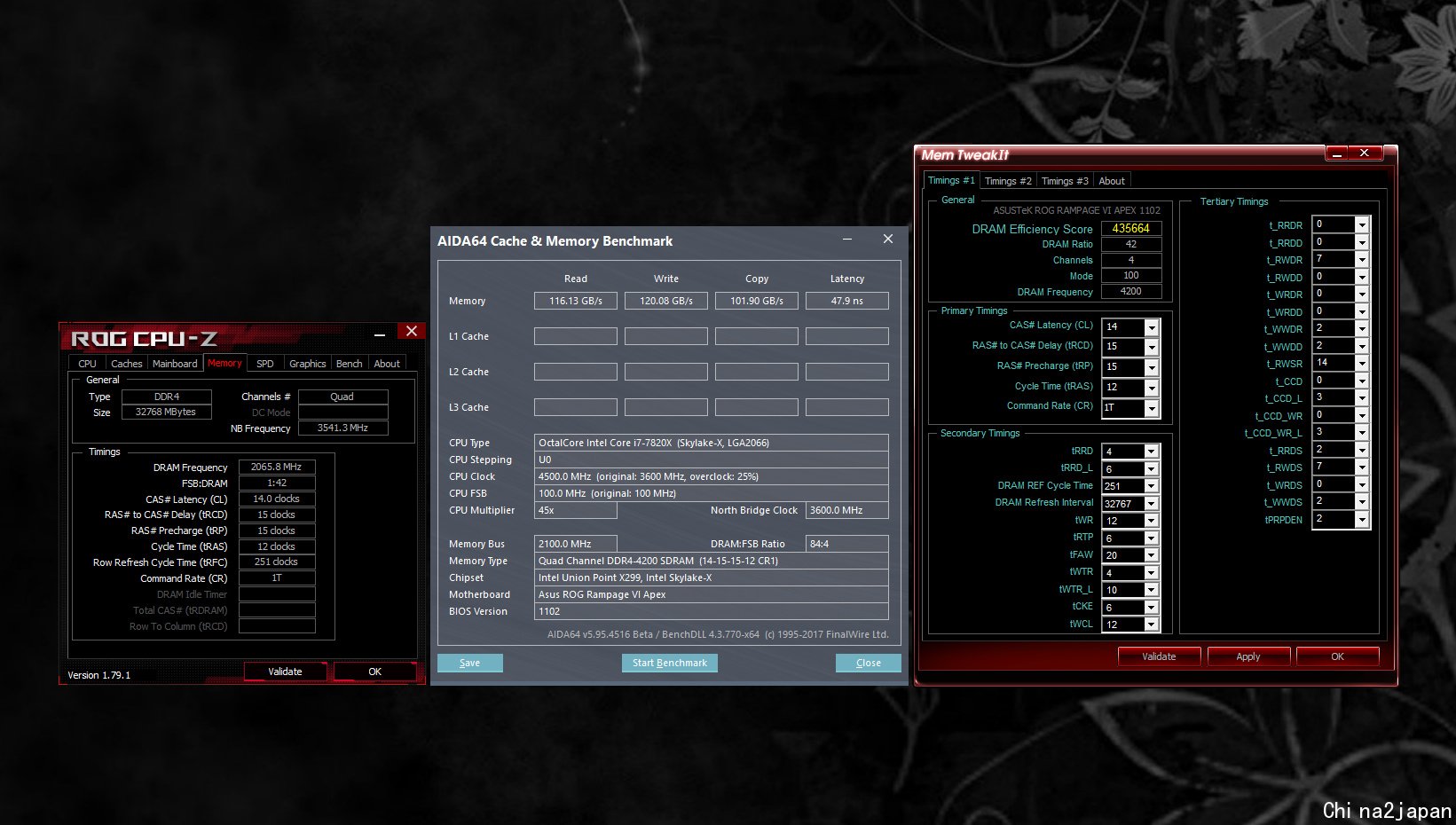Screen dimensions: 1456x825
Task: Click Start Benchmark in AIDA64
Action: pyautogui.click(x=670, y=663)
